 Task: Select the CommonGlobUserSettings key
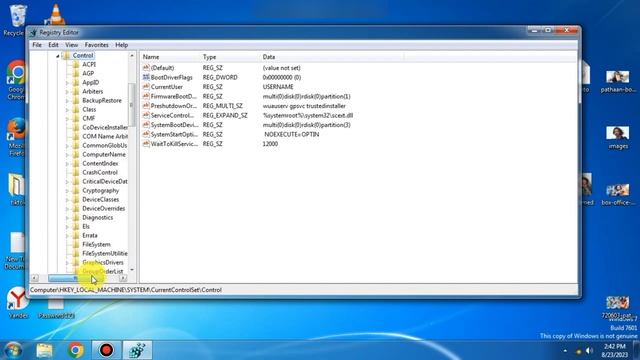pyautogui.click(x=104, y=145)
